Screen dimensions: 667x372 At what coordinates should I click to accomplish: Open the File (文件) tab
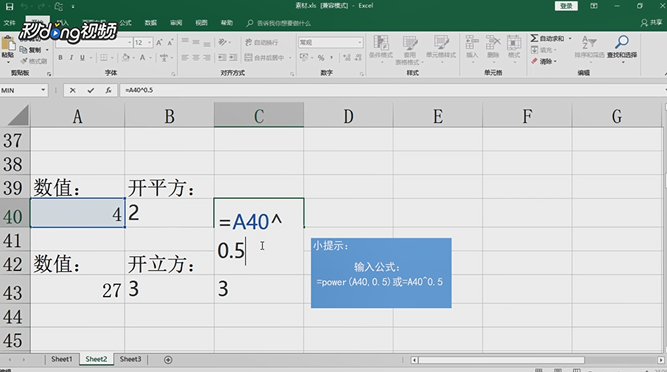pyautogui.click(x=9, y=23)
